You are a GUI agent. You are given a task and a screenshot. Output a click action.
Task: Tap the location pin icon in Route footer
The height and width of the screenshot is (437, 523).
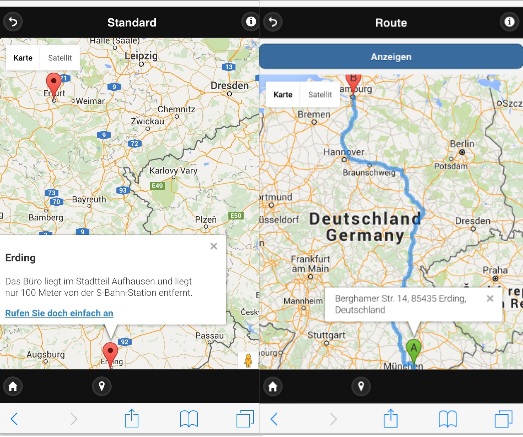click(361, 386)
